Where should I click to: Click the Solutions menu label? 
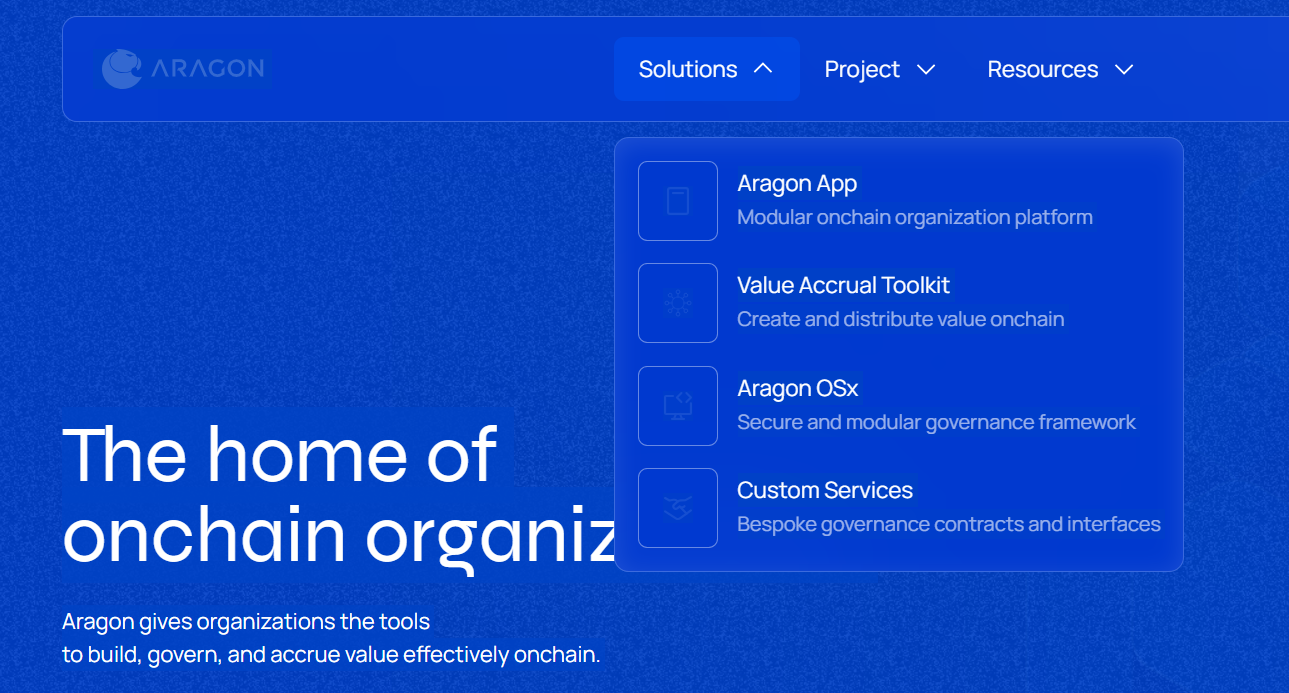688,69
